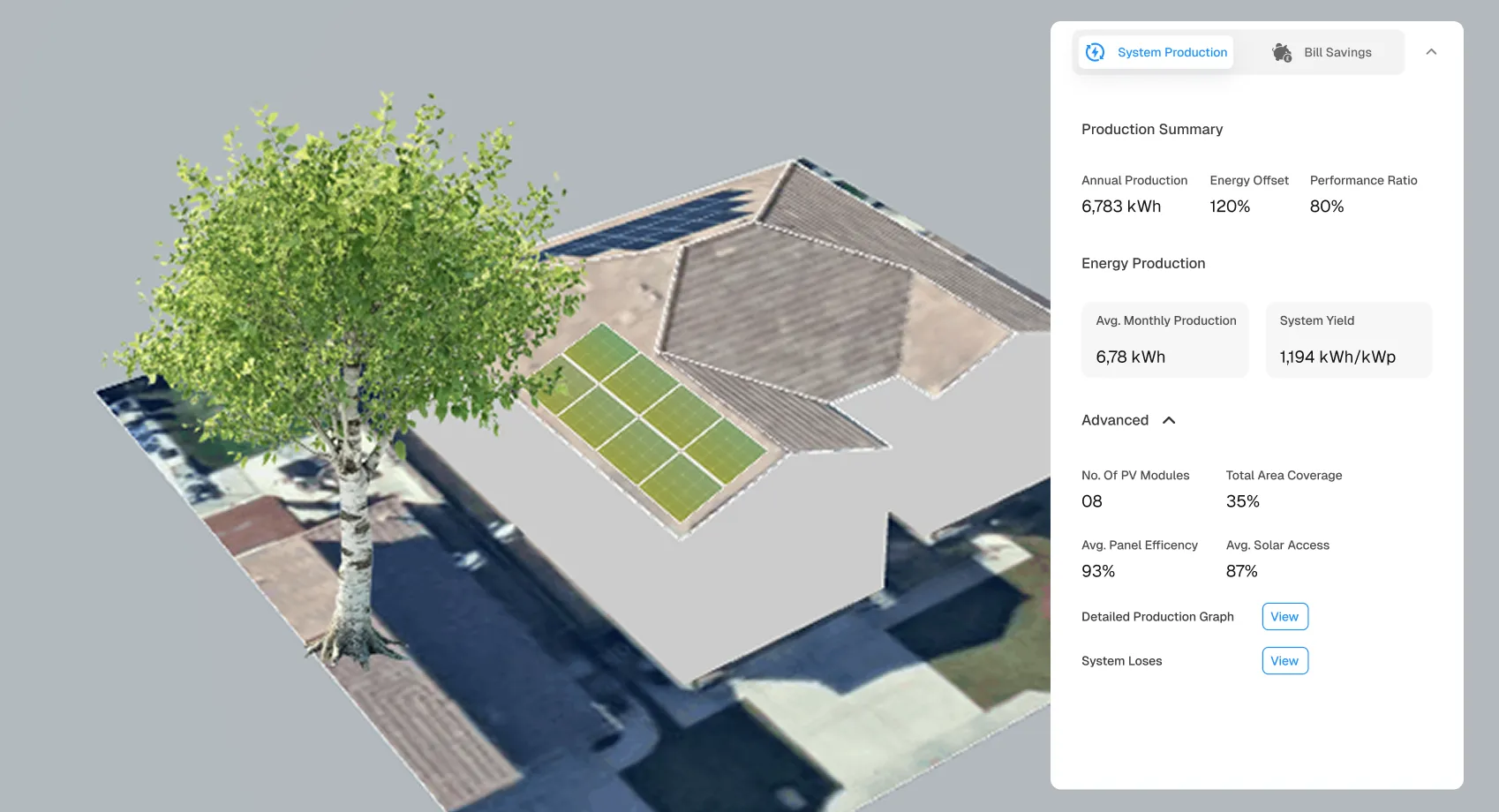Click the No. Of PV Modules value 08
1499x812 pixels.
pyautogui.click(x=1092, y=501)
